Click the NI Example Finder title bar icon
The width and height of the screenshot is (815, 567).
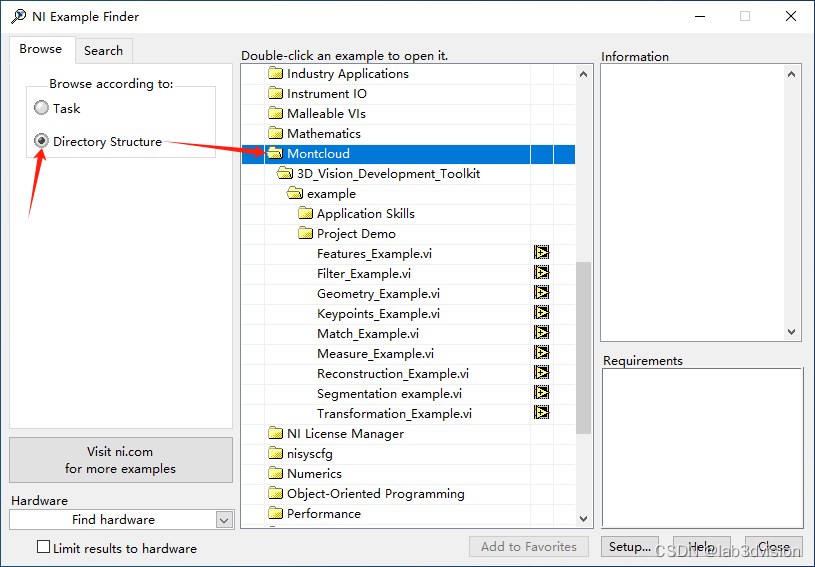click(x=19, y=16)
